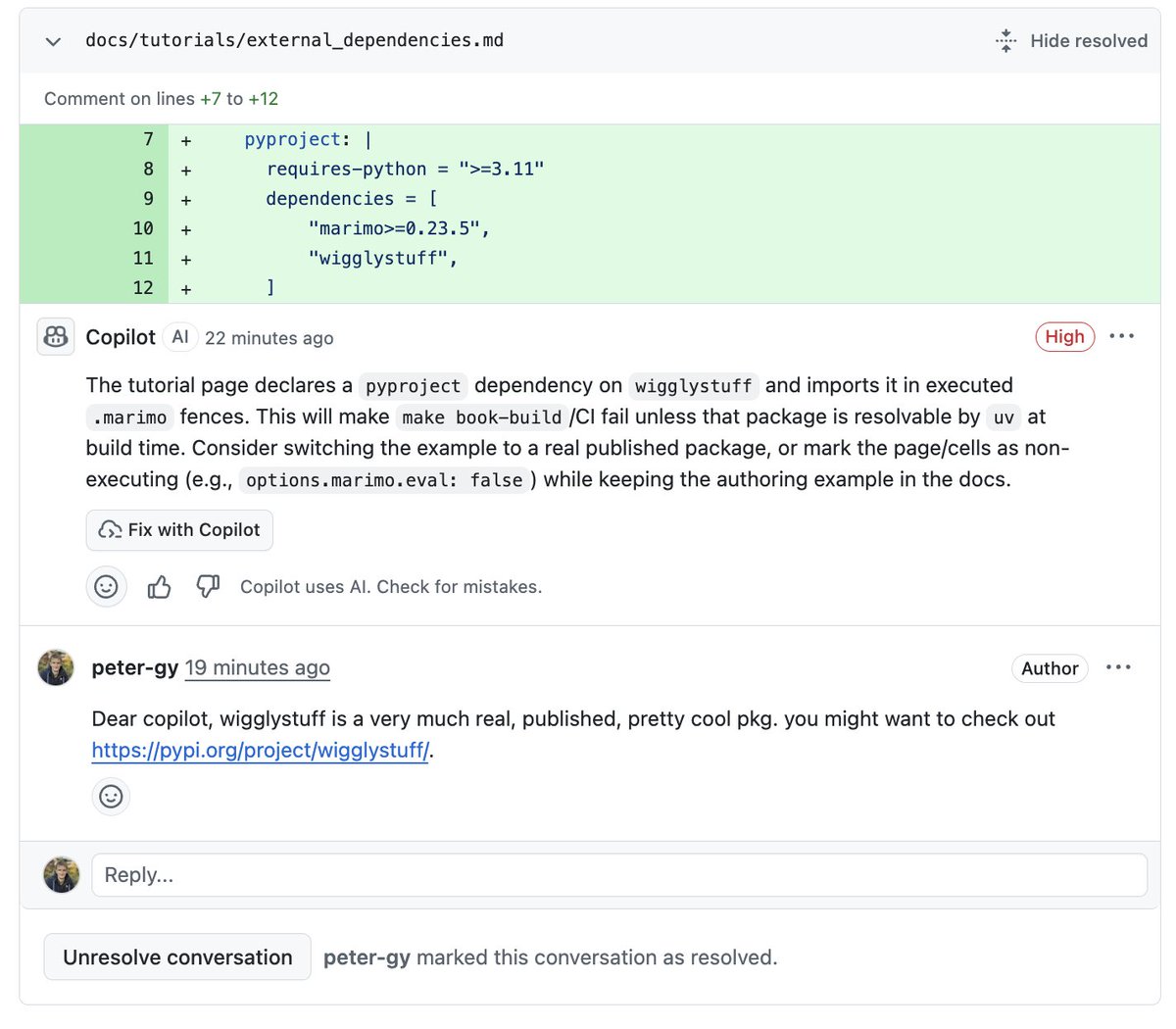Viewport: 1176px width, 1029px height.
Task: Open the Copilot comment options menu
Action: point(1121,336)
